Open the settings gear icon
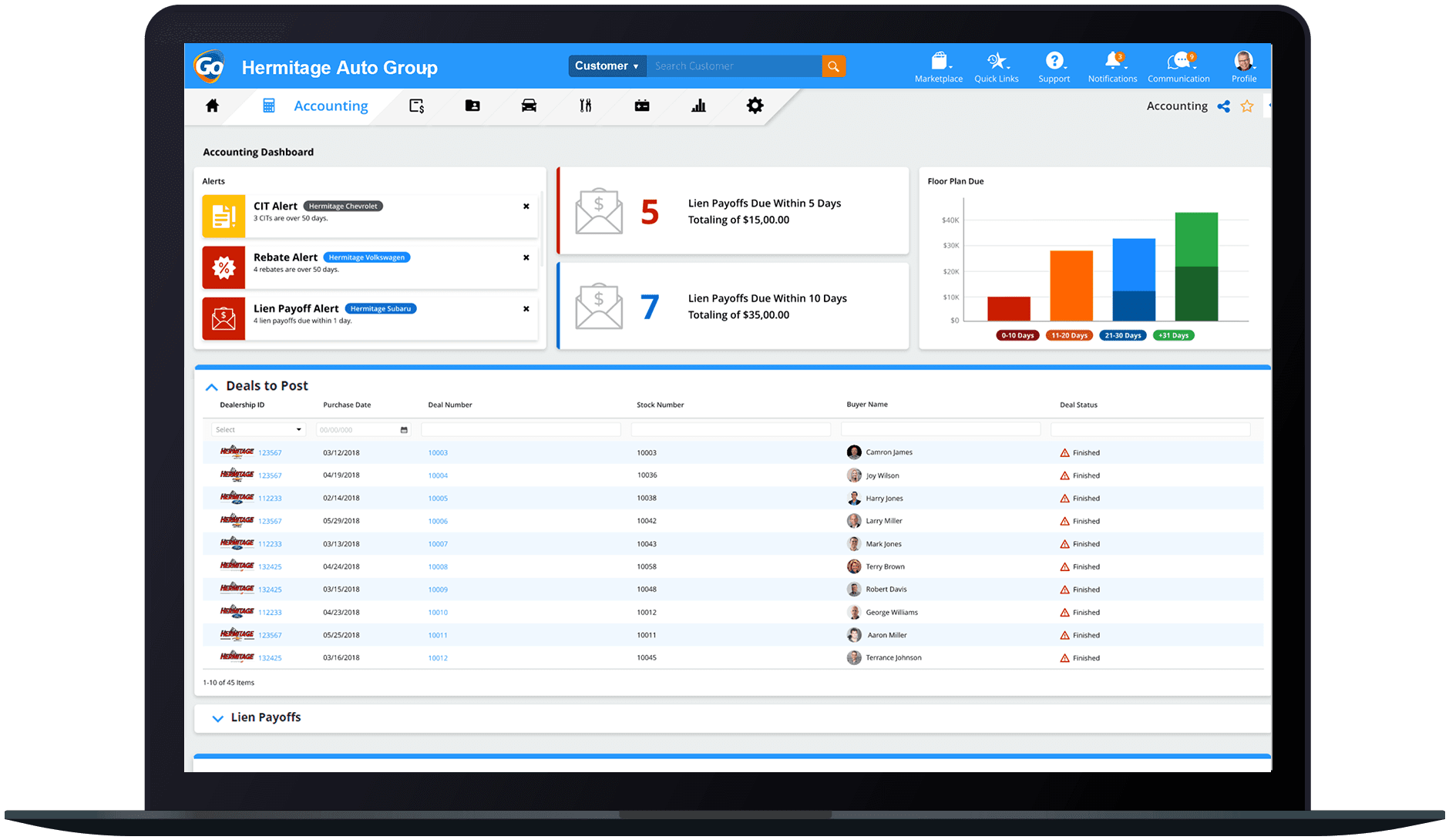1449x840 pixels. 755,106
